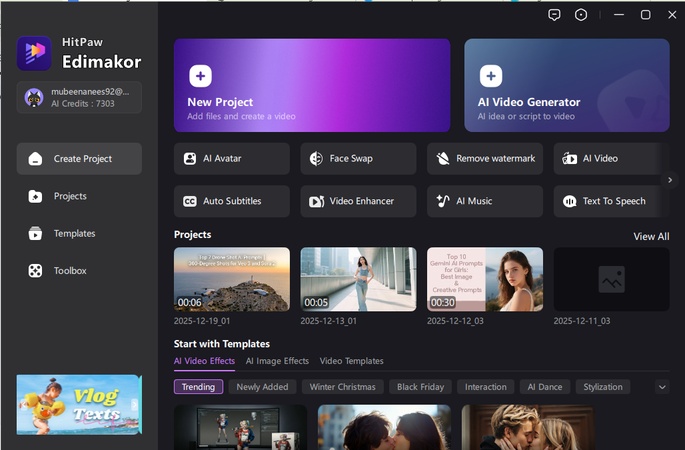Open the AI Avatar tool

click(x=231, y=158)
